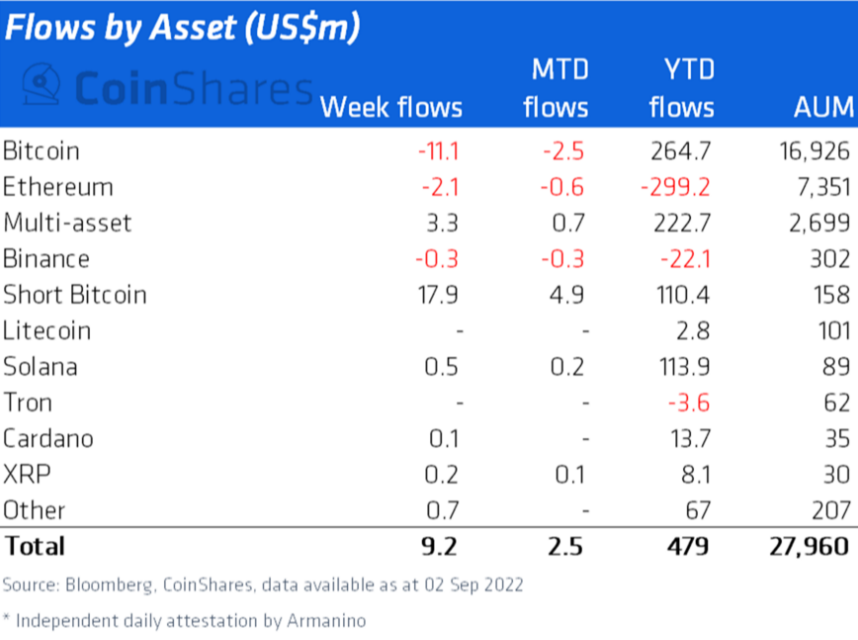The image size is (858, 640).
Task: Click the Flows by Asset title
Action: (181, 28)
